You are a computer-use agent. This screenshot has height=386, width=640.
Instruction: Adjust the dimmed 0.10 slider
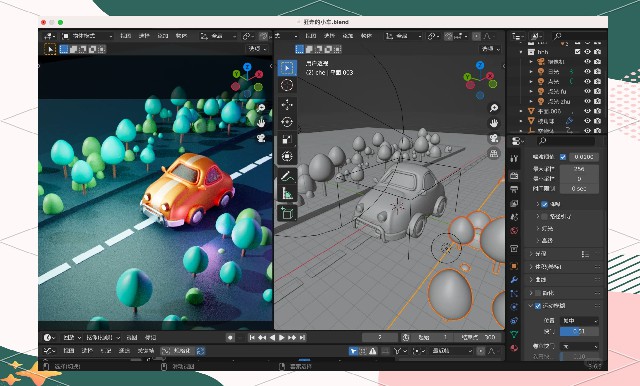[579, 356]
